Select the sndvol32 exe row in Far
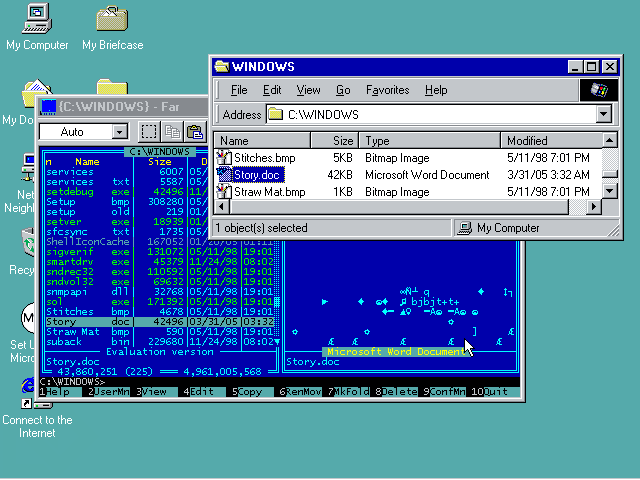 [160, 282]
